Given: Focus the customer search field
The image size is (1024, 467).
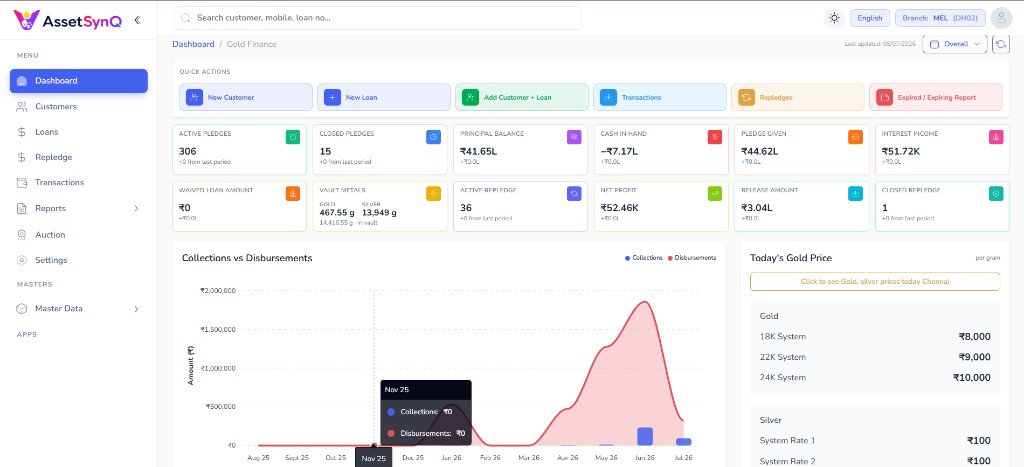Looking at the screenshot, I should coord(377,18).
